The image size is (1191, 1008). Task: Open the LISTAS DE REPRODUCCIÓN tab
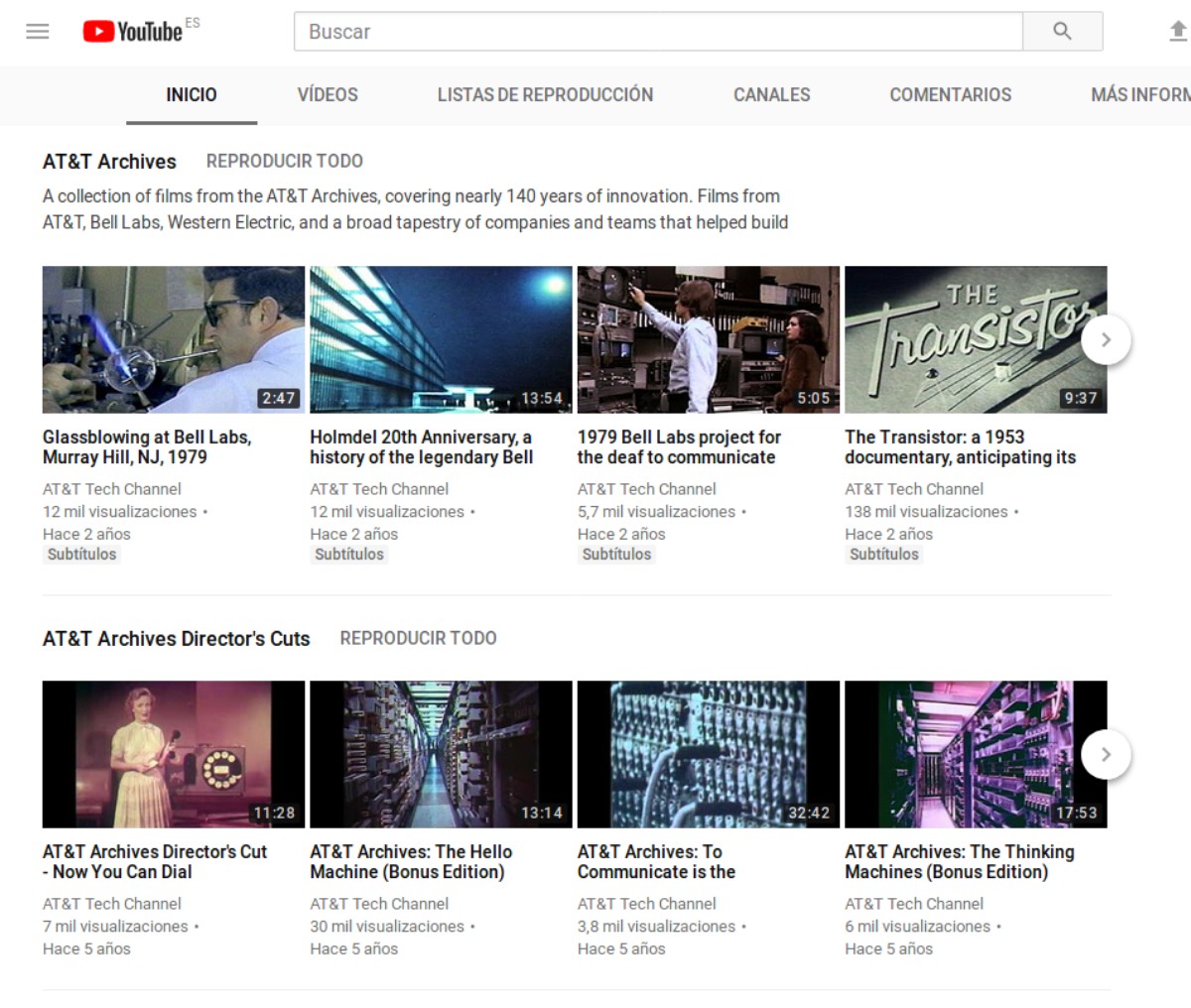point(545,95)
